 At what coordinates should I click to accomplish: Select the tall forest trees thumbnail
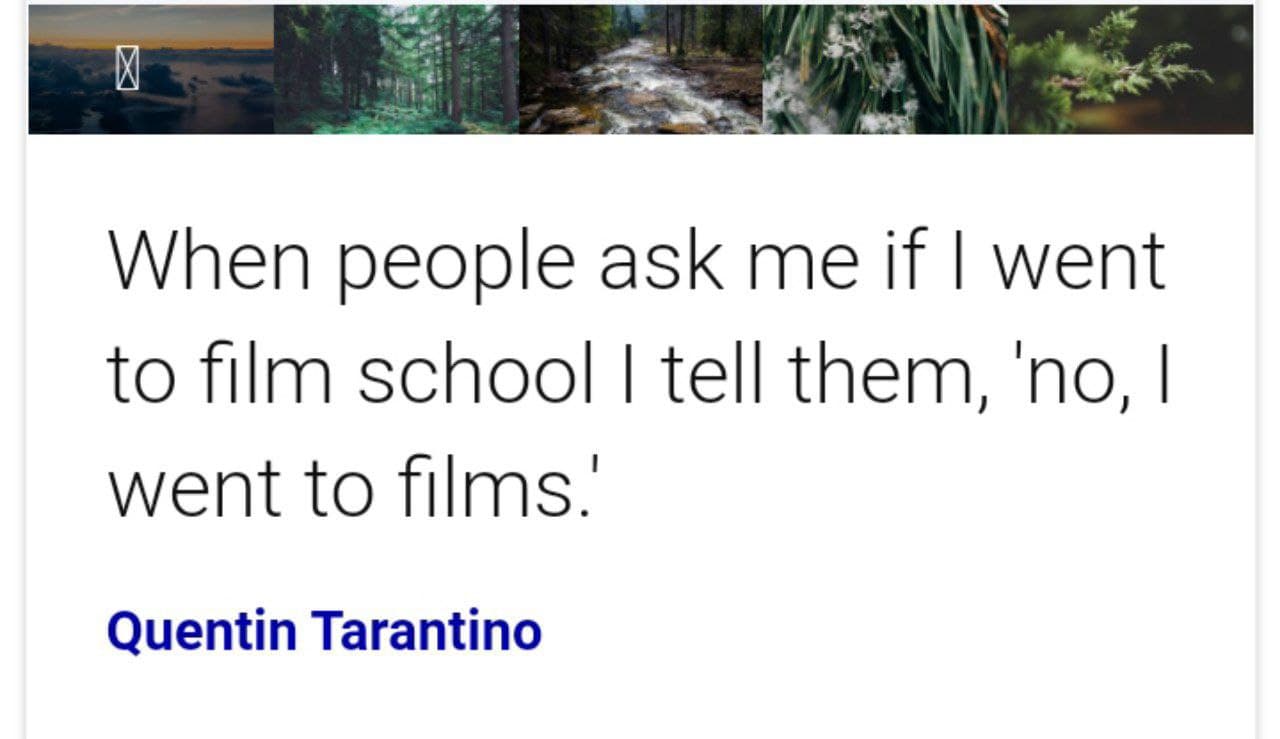click(396, 69)
